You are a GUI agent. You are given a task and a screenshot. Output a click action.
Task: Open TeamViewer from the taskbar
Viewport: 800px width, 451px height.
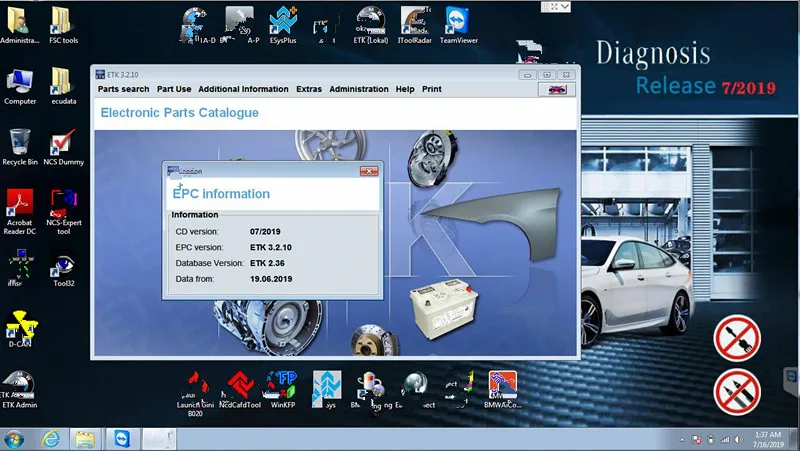(x=122, y=439)
